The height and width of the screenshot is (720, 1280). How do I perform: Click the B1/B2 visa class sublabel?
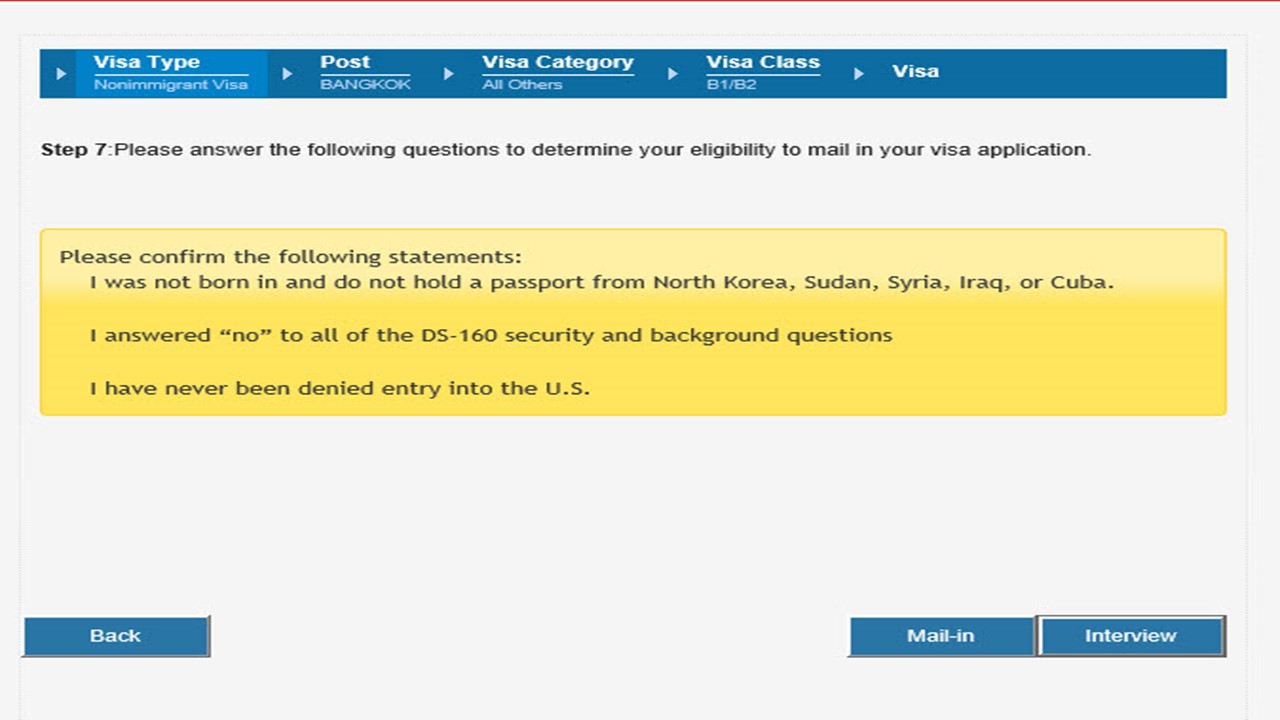731,85
